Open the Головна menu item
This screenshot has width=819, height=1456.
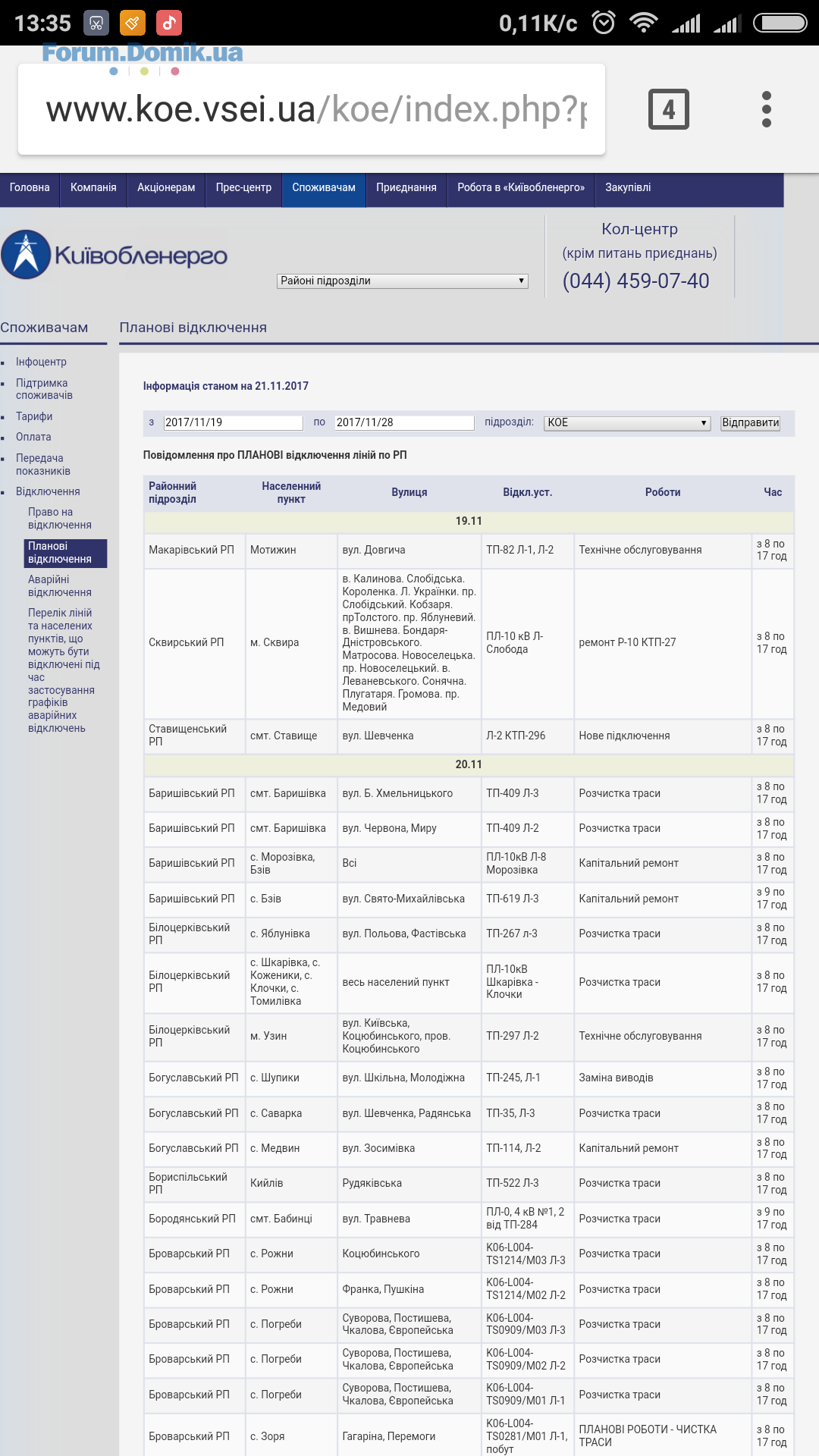(30, 190)
